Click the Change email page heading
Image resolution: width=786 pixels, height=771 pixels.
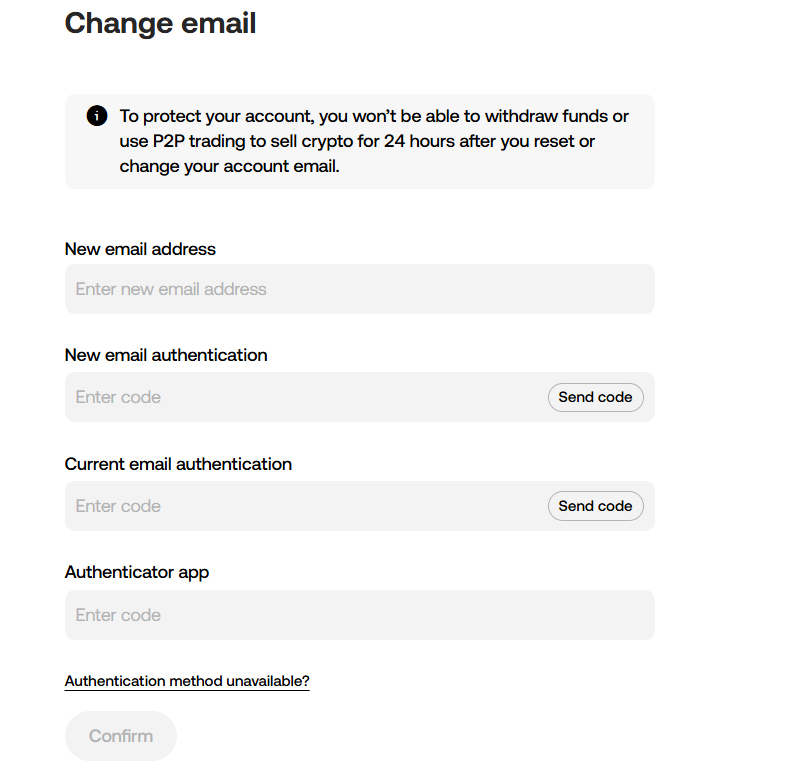tap(160, 24)
